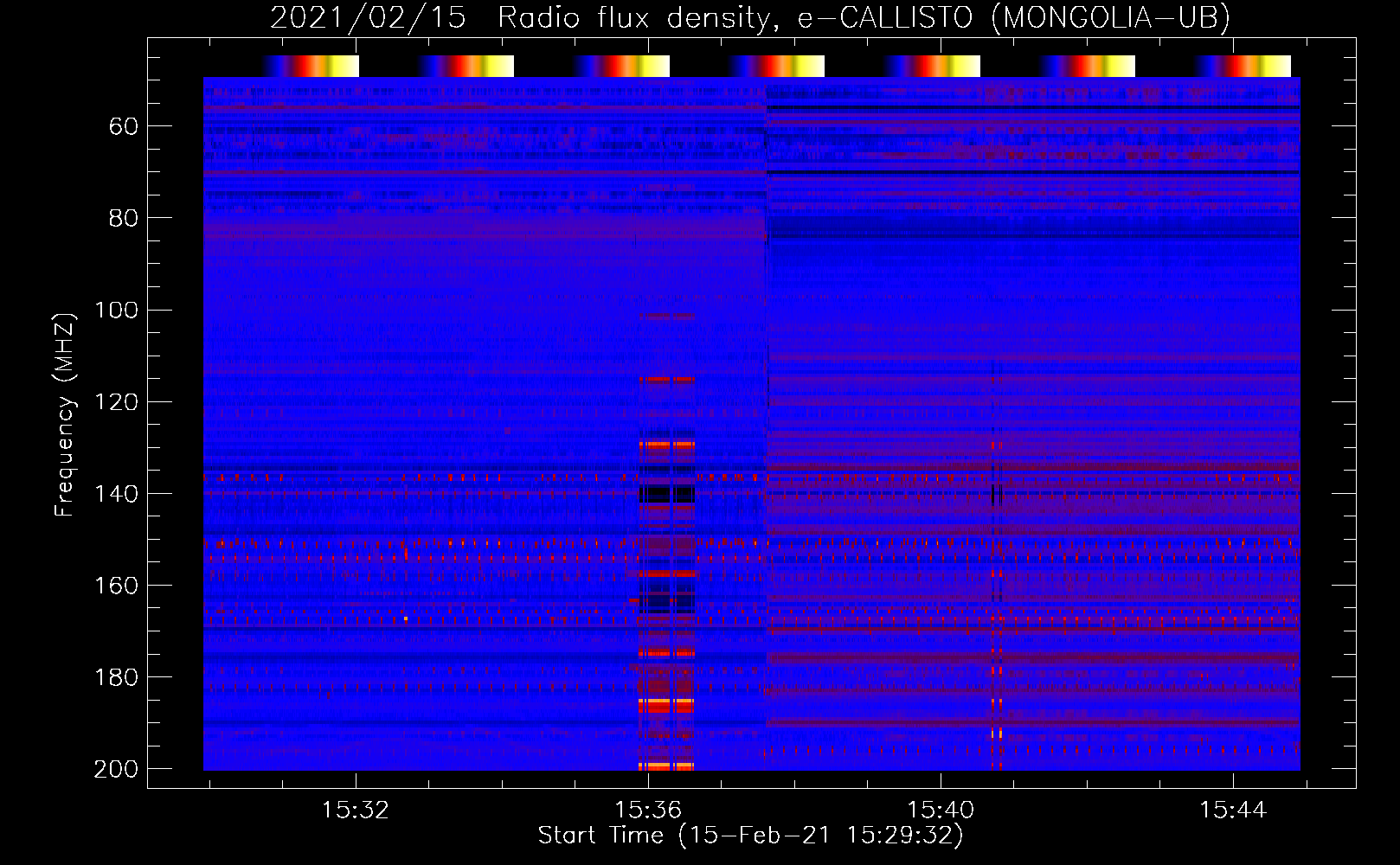Click the date 2021/02/15 in the title
The width and height of the screenshot is (1400, 865).
(x=368, y=18)
